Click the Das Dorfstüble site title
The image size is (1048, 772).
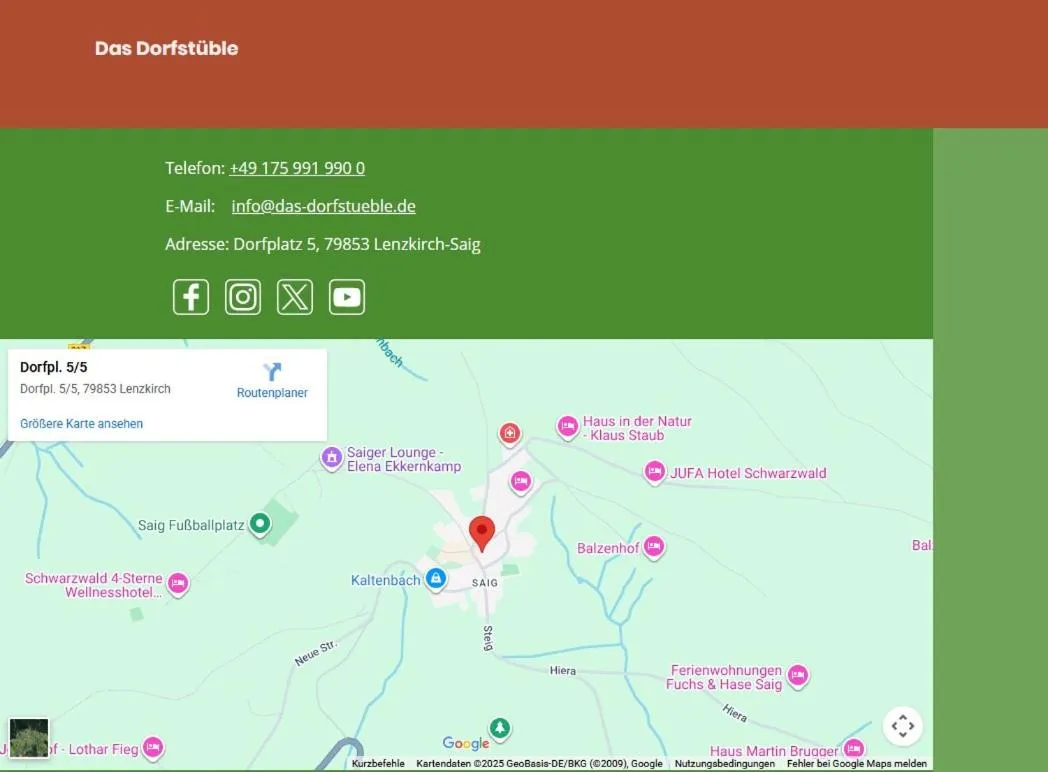click(x=166, y=48)
